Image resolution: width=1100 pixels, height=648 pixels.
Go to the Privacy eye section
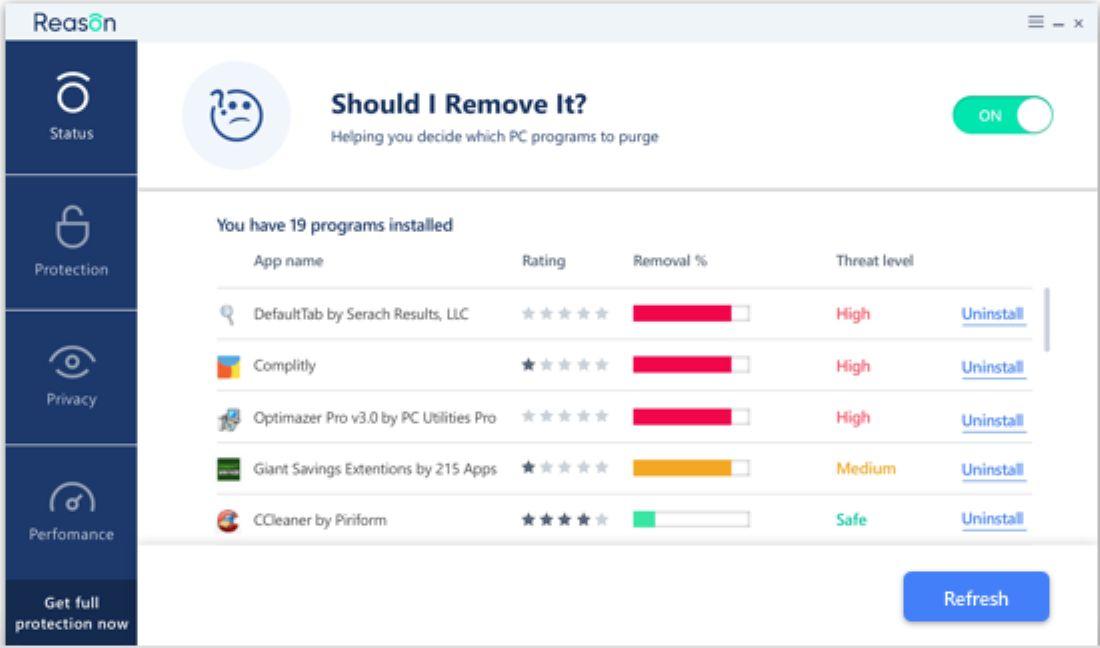point(72,377)
